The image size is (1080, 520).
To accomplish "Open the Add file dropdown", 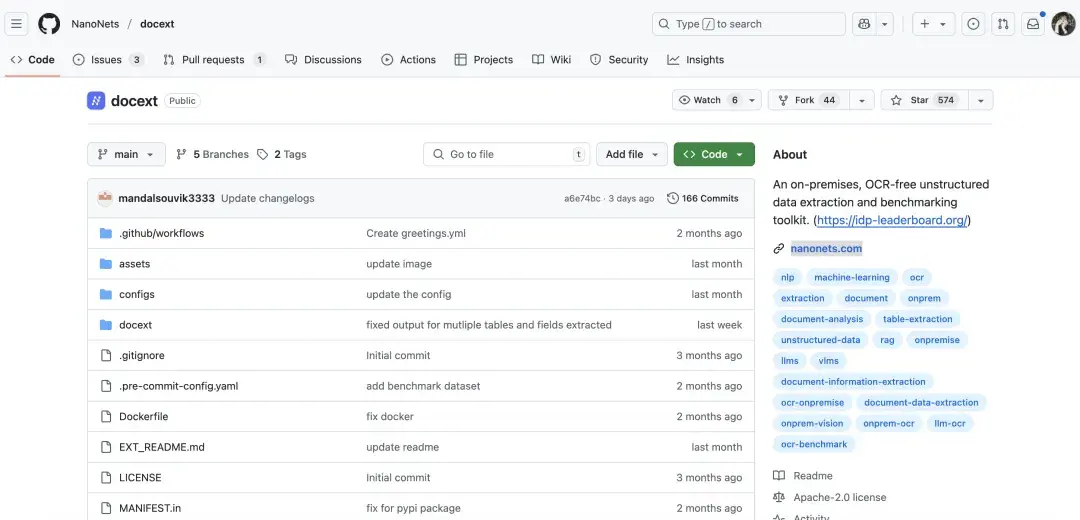I will [x=632, y=154].
